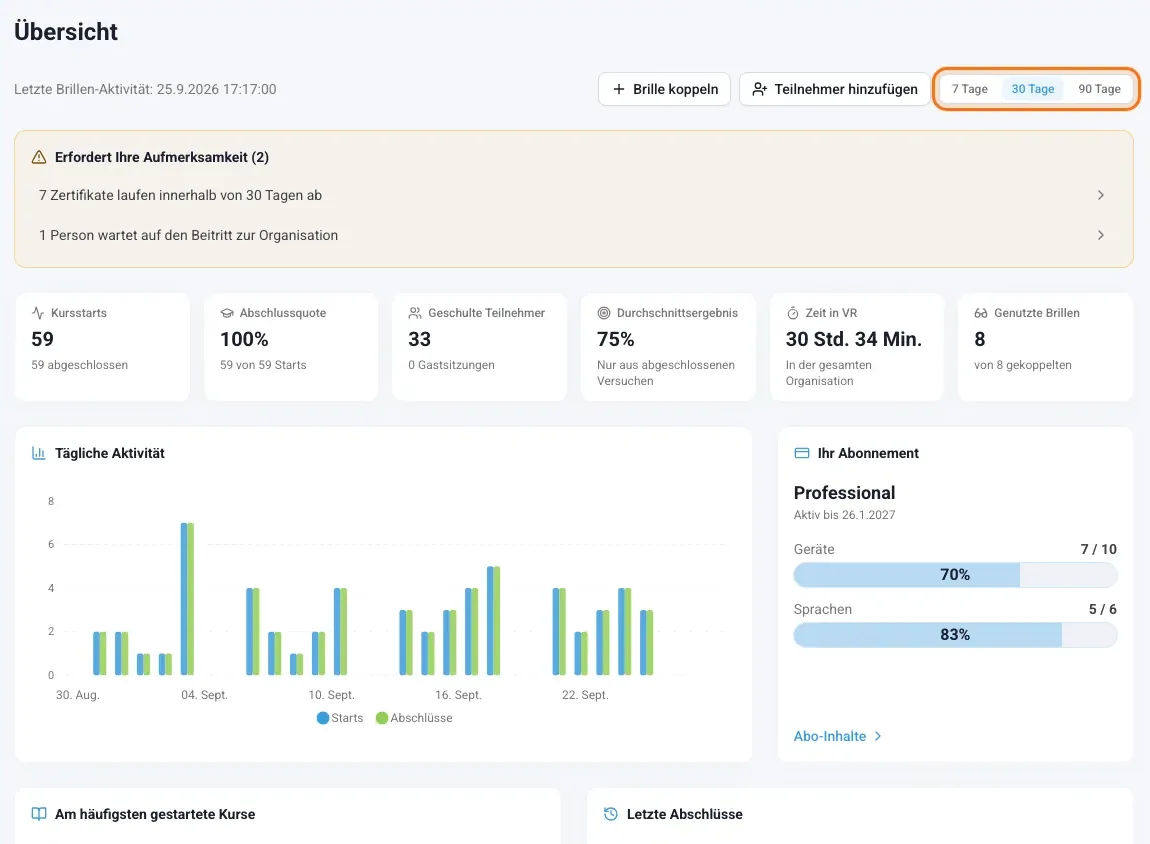
Task: Click the warning triangle icon
Action: [39, 157]
